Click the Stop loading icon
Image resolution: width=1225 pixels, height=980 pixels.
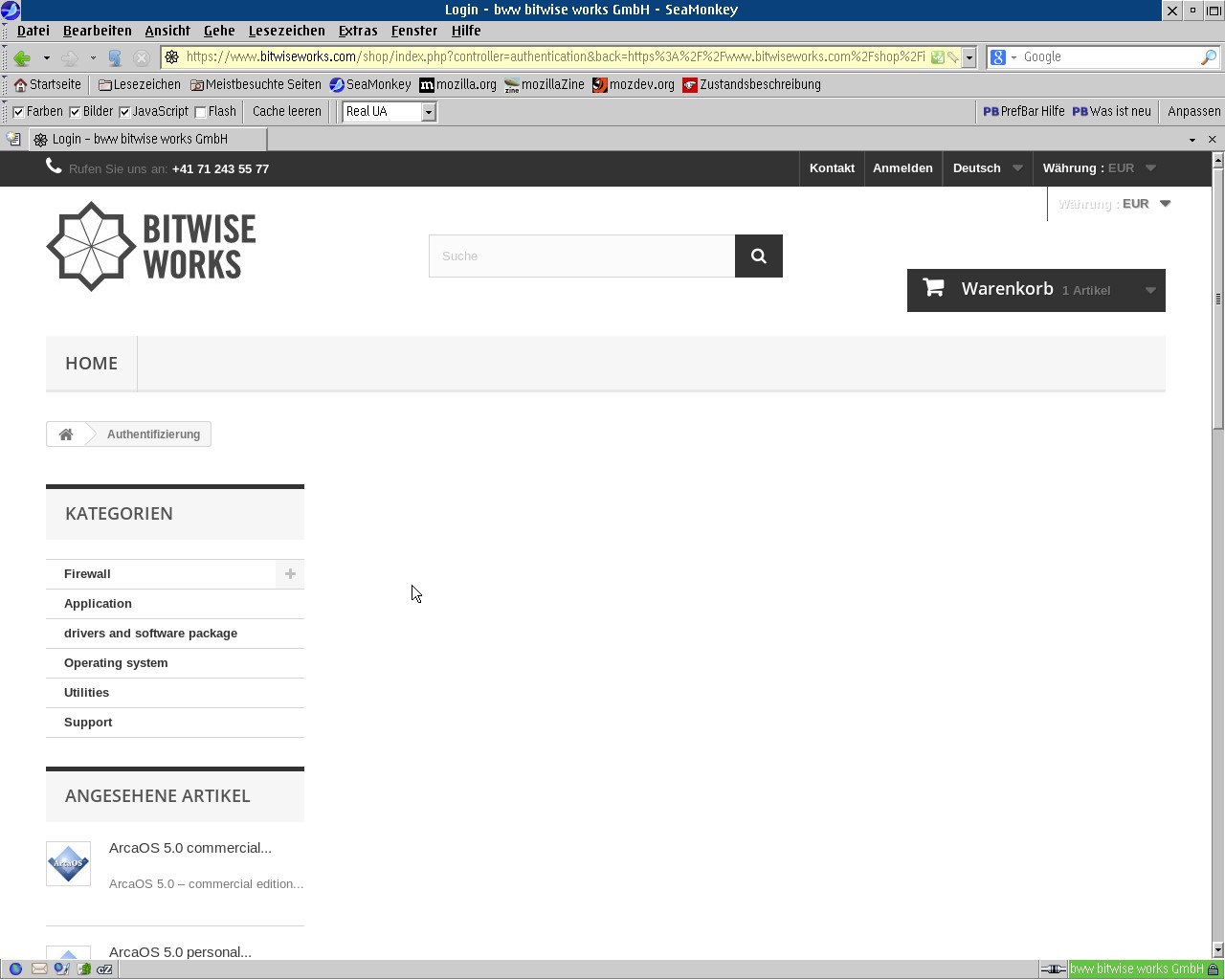[x=142, y=57]
